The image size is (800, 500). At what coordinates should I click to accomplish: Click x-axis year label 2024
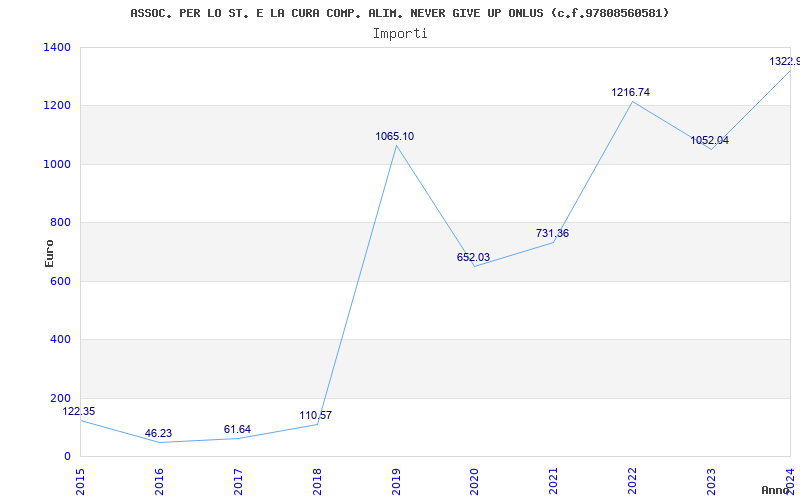pos(790,481)
